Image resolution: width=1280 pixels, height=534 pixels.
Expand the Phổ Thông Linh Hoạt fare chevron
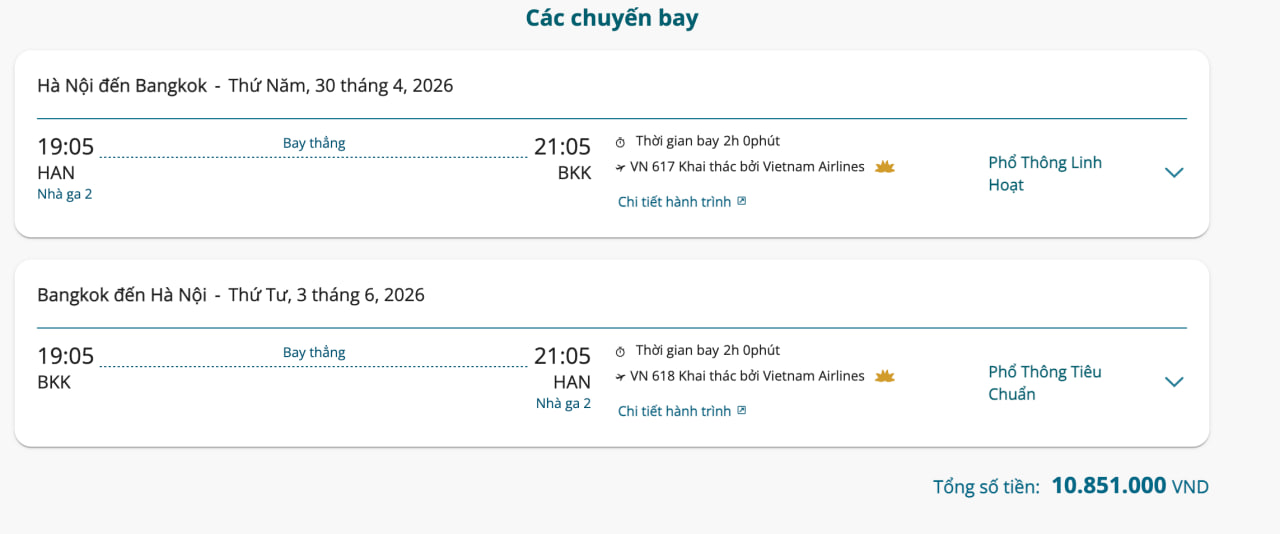pos(1174,173)
